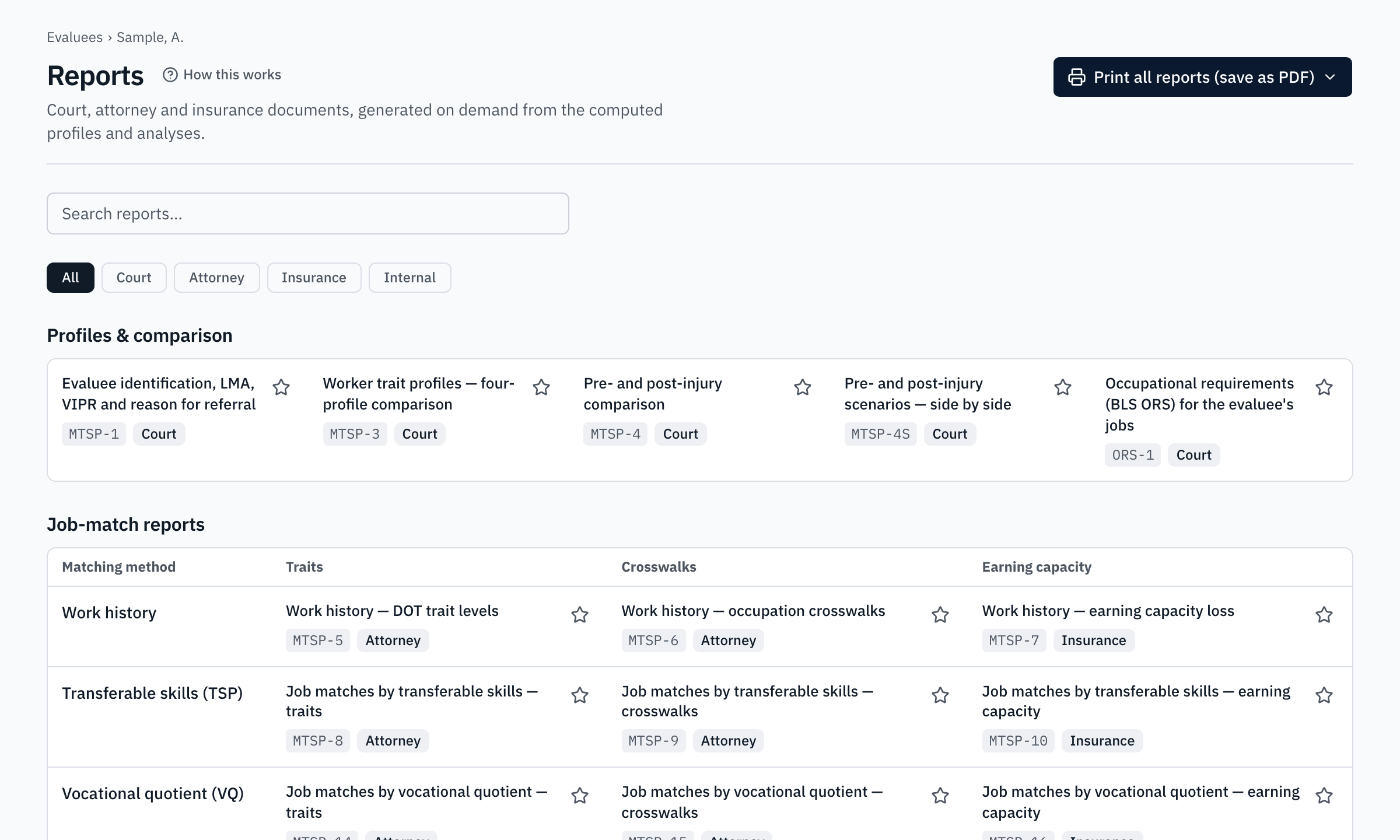Filter reports by Attorney
This screenshot has height=840, width=1400.
point(217,278)
